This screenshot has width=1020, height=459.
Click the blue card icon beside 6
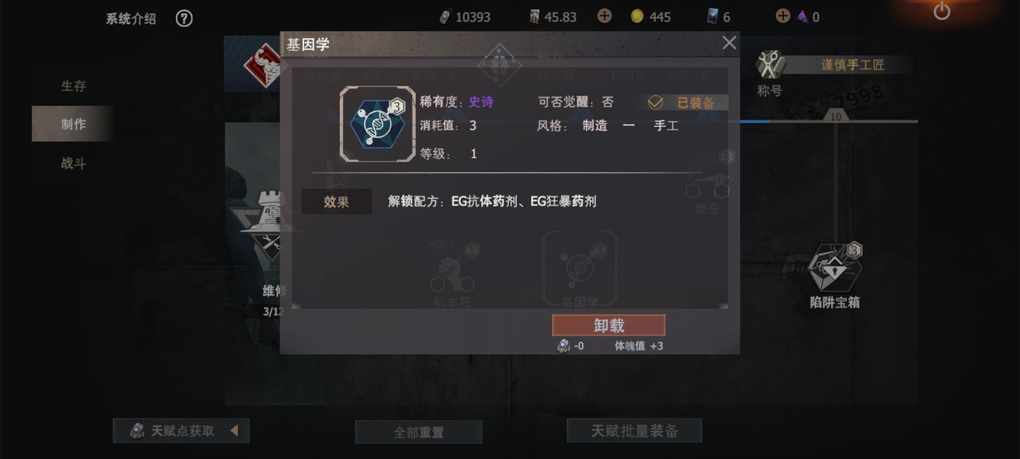(x=712, y=16)
